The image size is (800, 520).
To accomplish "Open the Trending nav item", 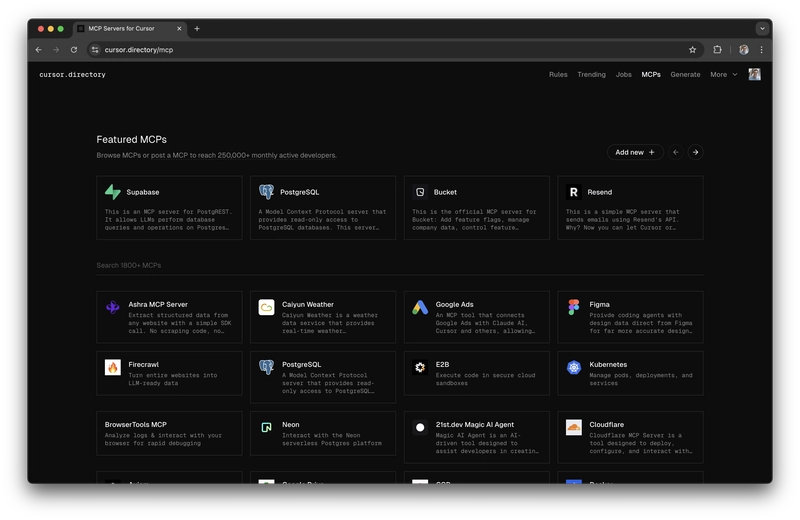I will [x=591, y=75].
